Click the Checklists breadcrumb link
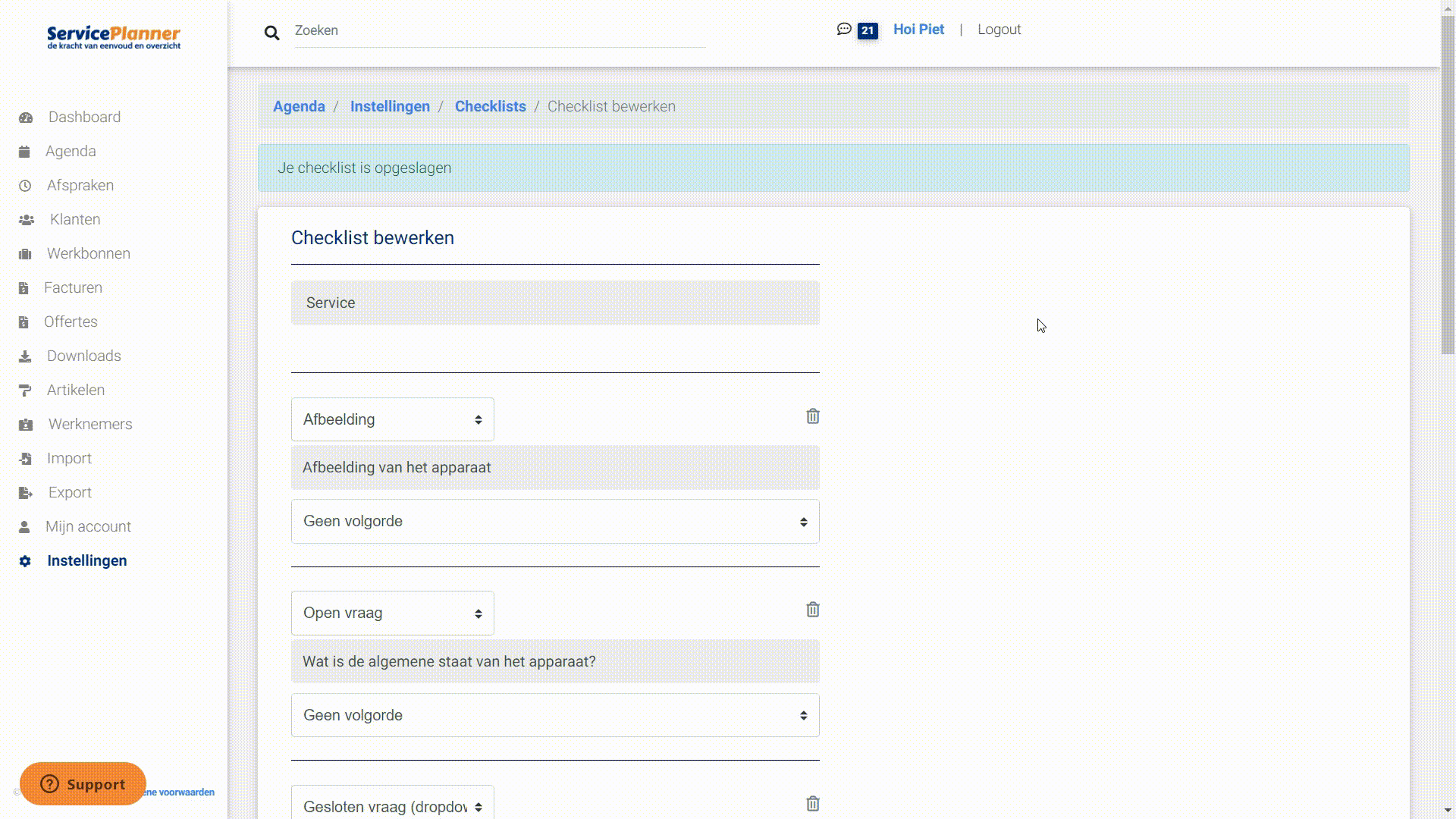The height and width of the screenshot is (819, 1456). pos(490,106)
